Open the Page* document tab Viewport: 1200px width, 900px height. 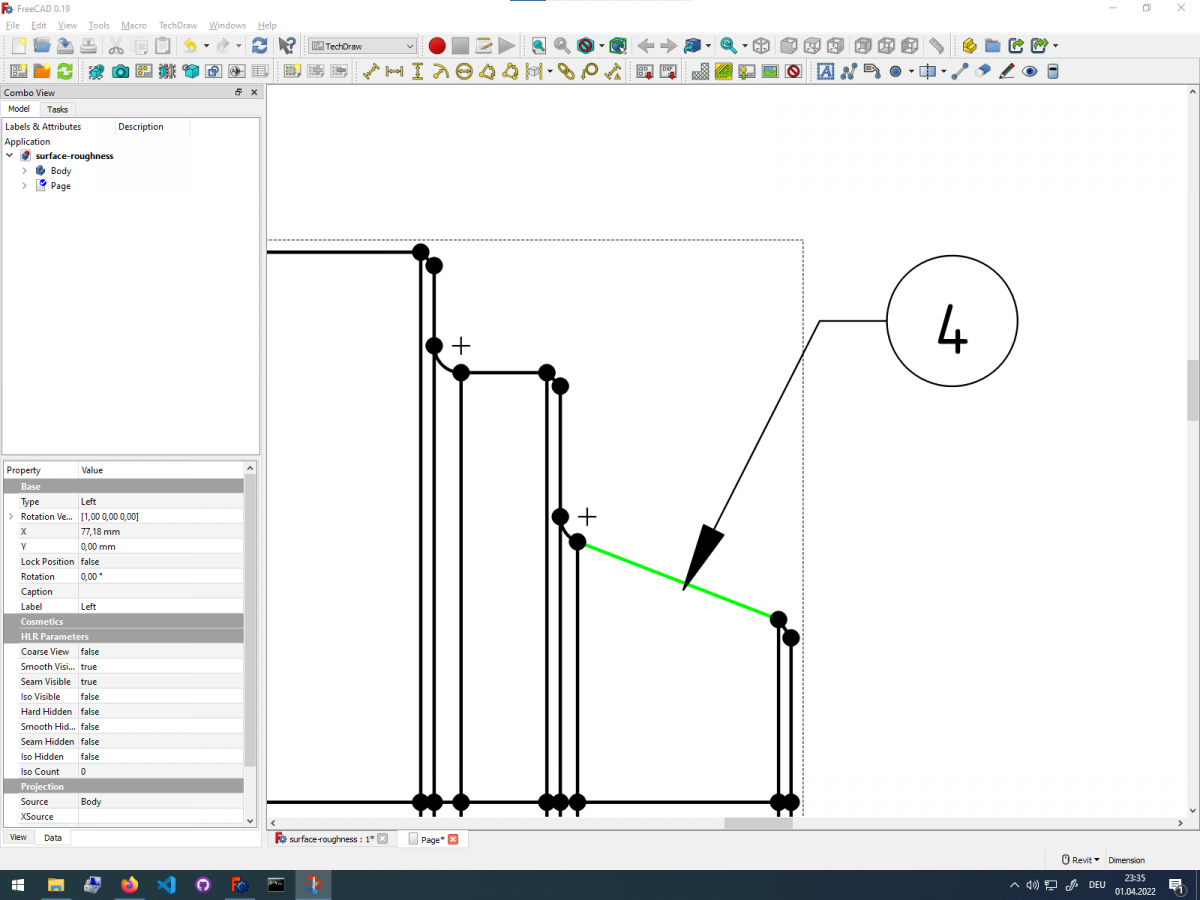pos(430,839)
